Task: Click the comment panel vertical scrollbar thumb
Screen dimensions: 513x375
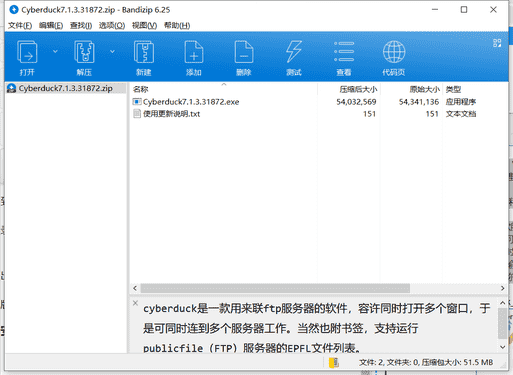Action: point(503,323)
